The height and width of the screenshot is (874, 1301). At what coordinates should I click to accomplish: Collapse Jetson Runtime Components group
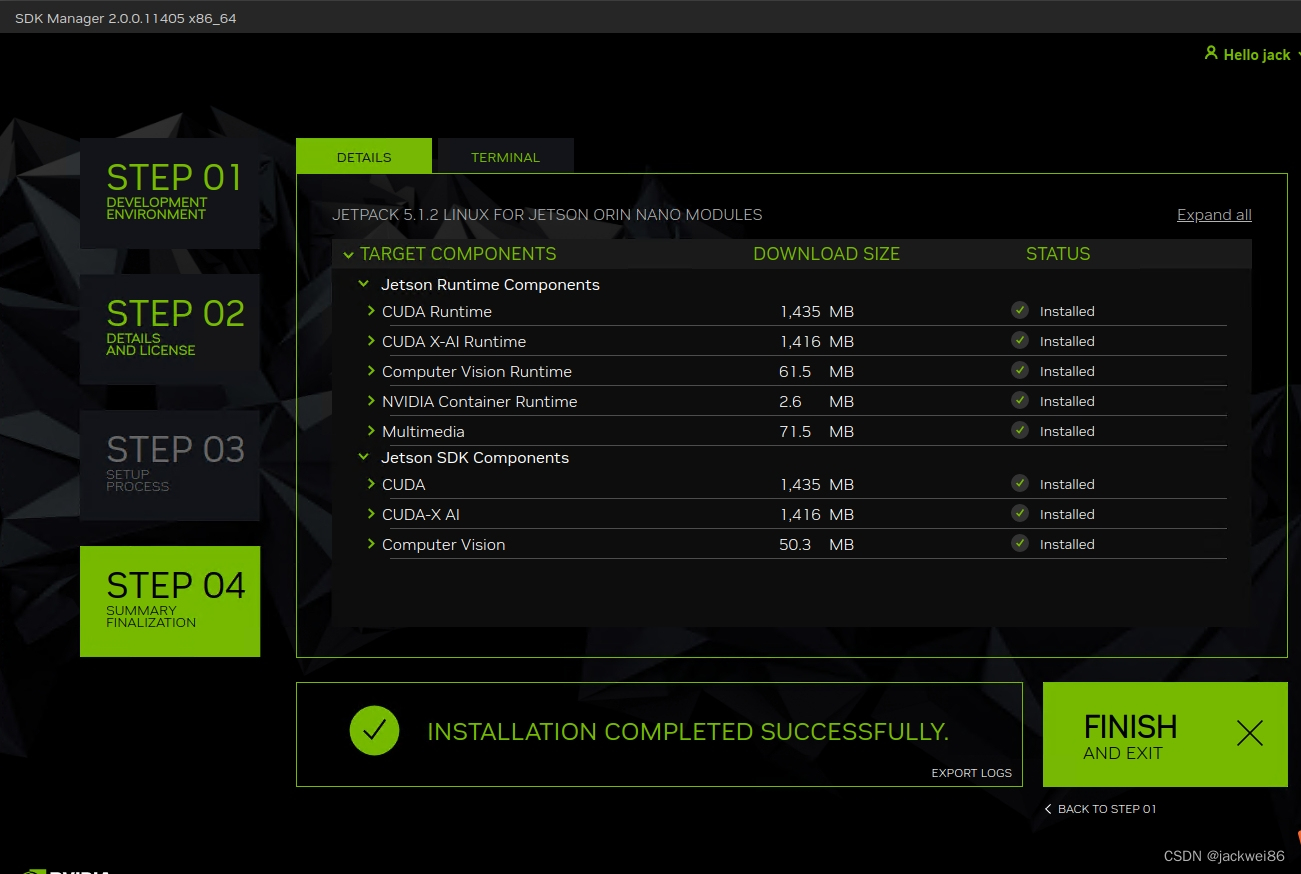click(364, 285)
